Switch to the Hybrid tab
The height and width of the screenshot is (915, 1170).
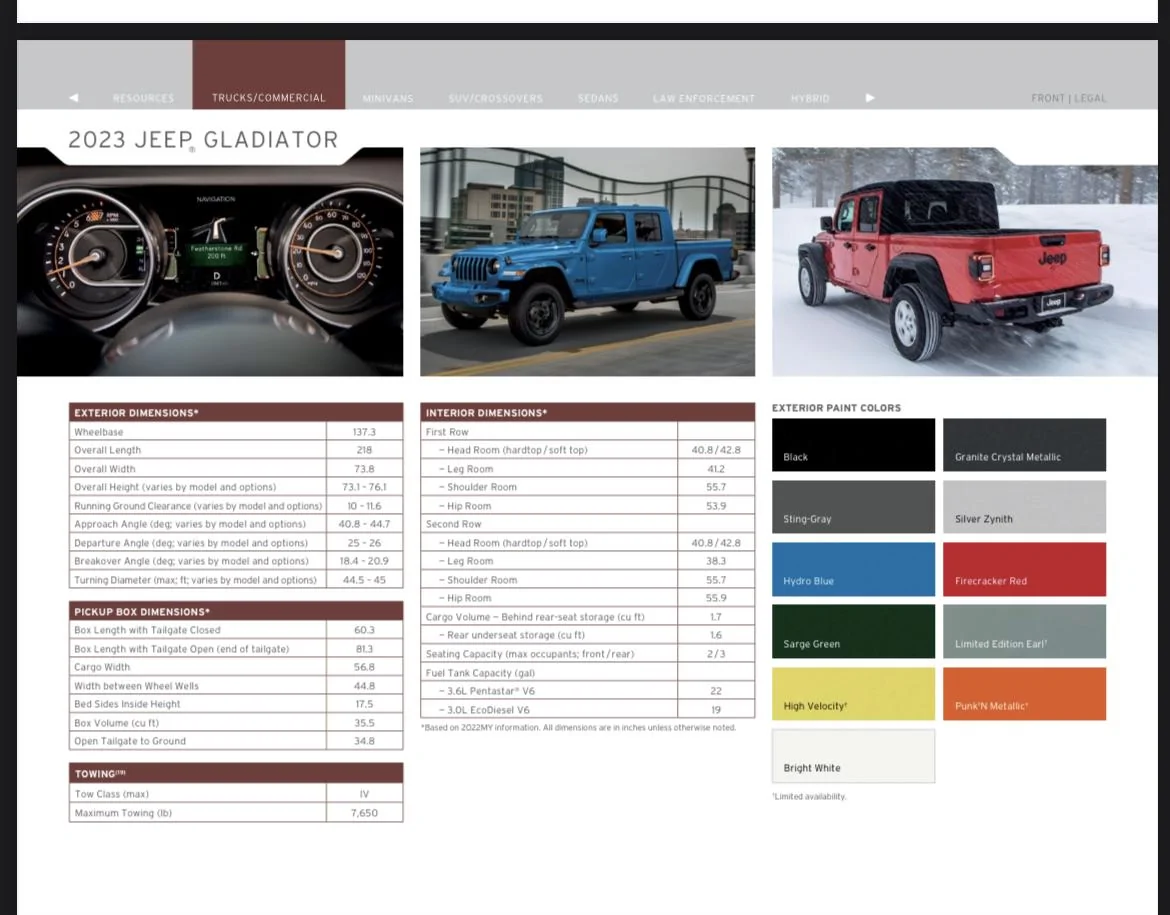(x=810, y=99)
